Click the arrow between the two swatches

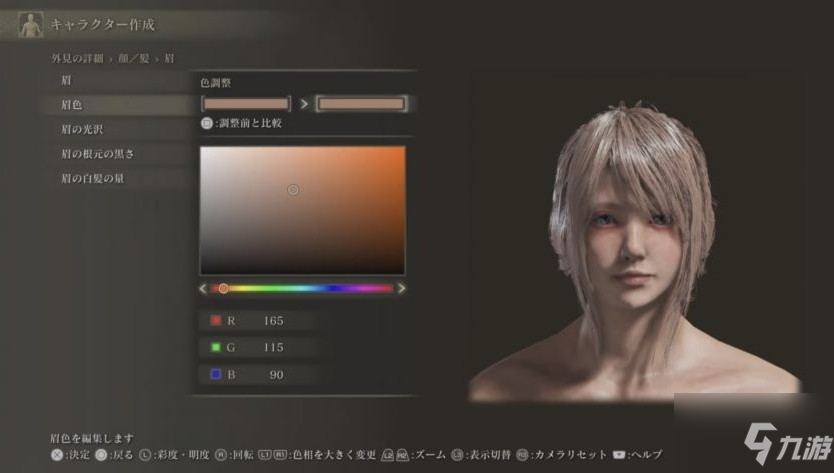click(x=304, y=104)
